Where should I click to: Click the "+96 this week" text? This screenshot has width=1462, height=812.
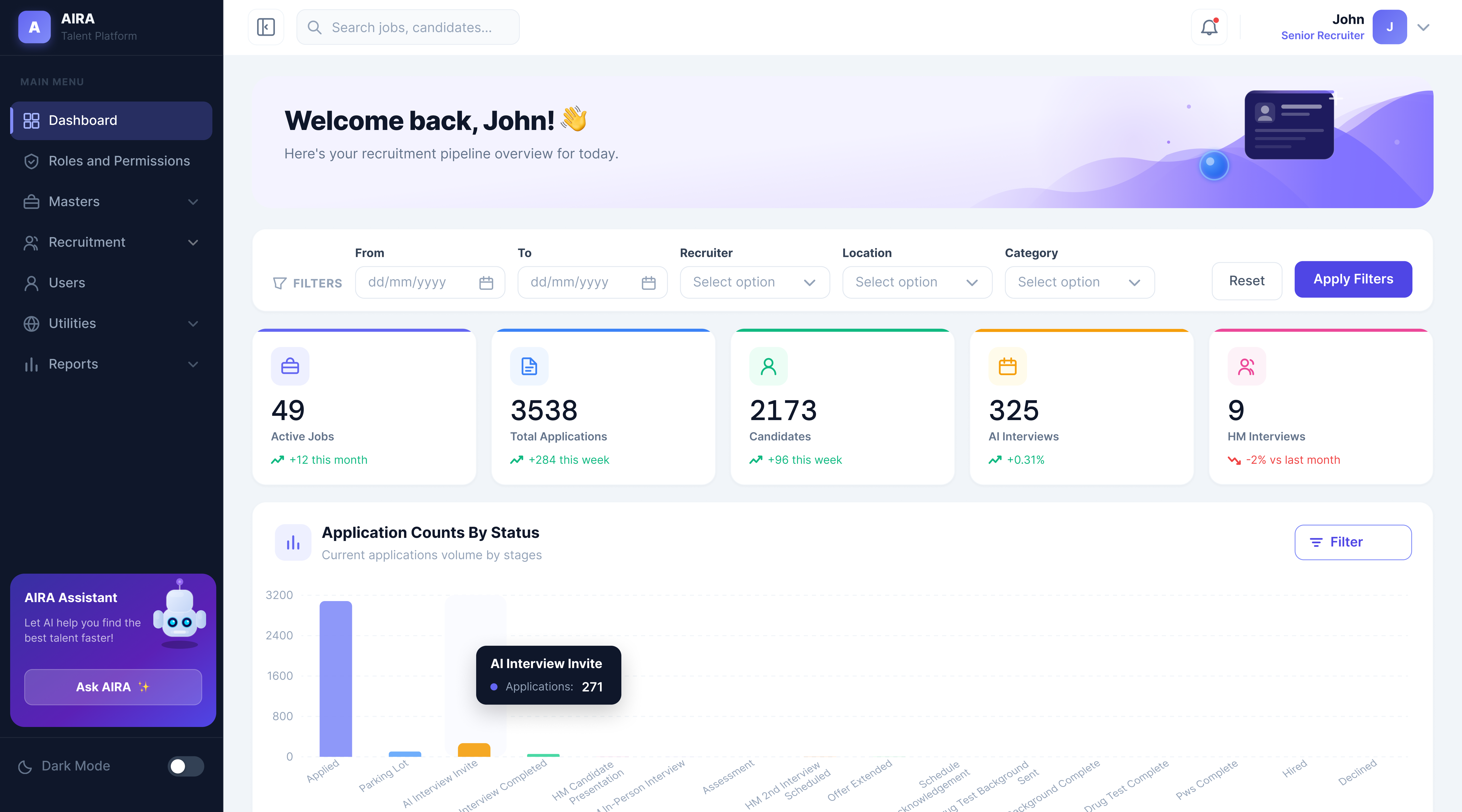(x=805, y=460)
